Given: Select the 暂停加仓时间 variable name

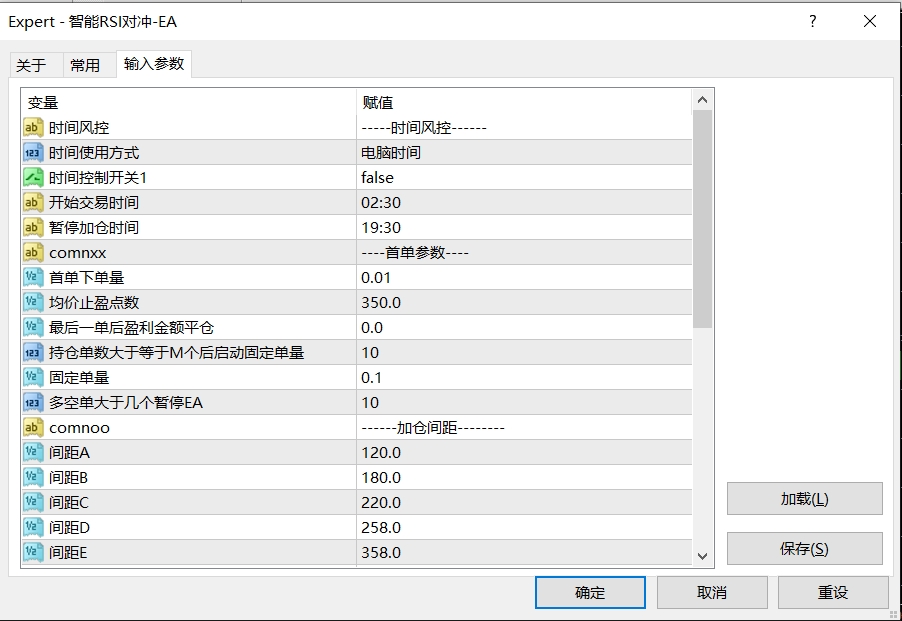Looking at the screenshot, I should [x=94, y=228].
